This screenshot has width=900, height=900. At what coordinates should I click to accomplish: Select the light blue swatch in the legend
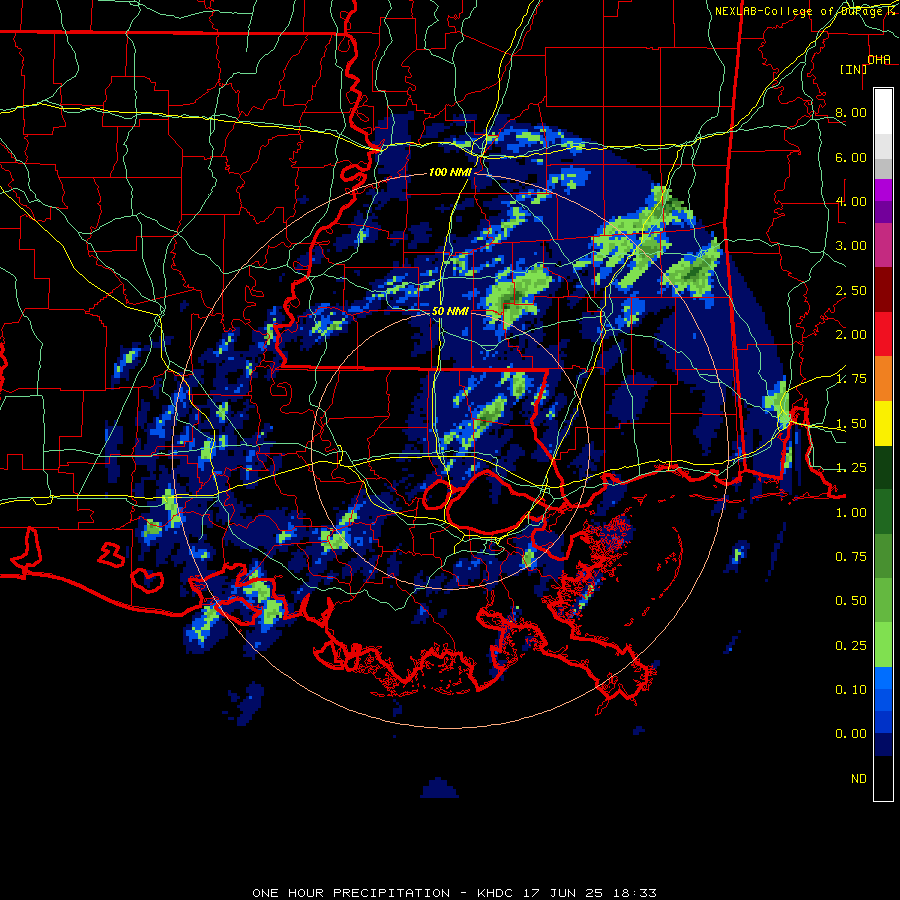[883, 678]
